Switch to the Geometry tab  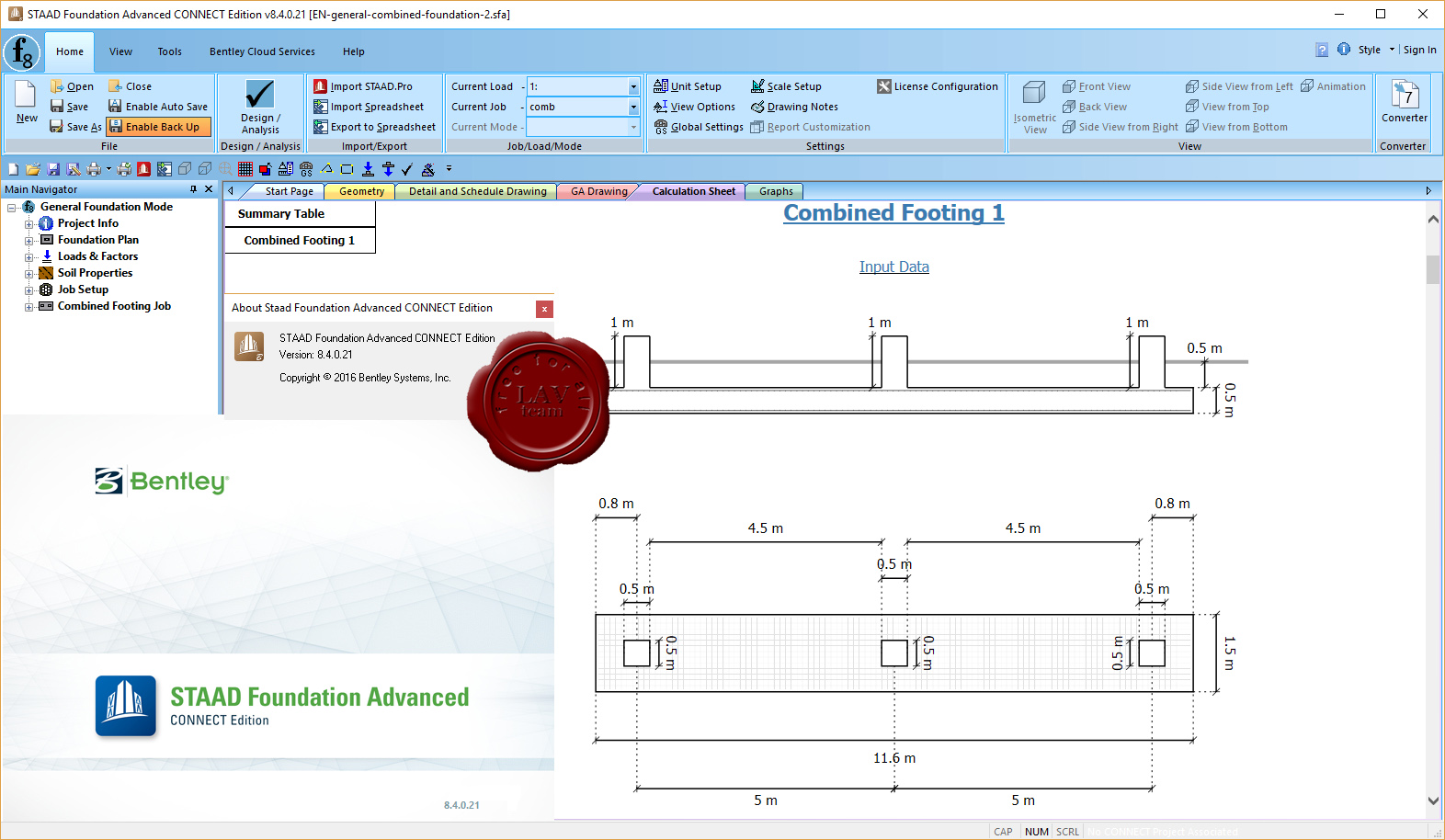[x=361, y=191]
